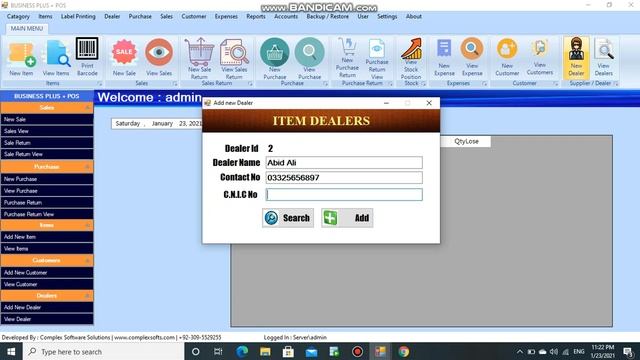This screenshot has height=360, width=640.
Task: Open View Dealer in the sidebar
Action: coord(47,319)
